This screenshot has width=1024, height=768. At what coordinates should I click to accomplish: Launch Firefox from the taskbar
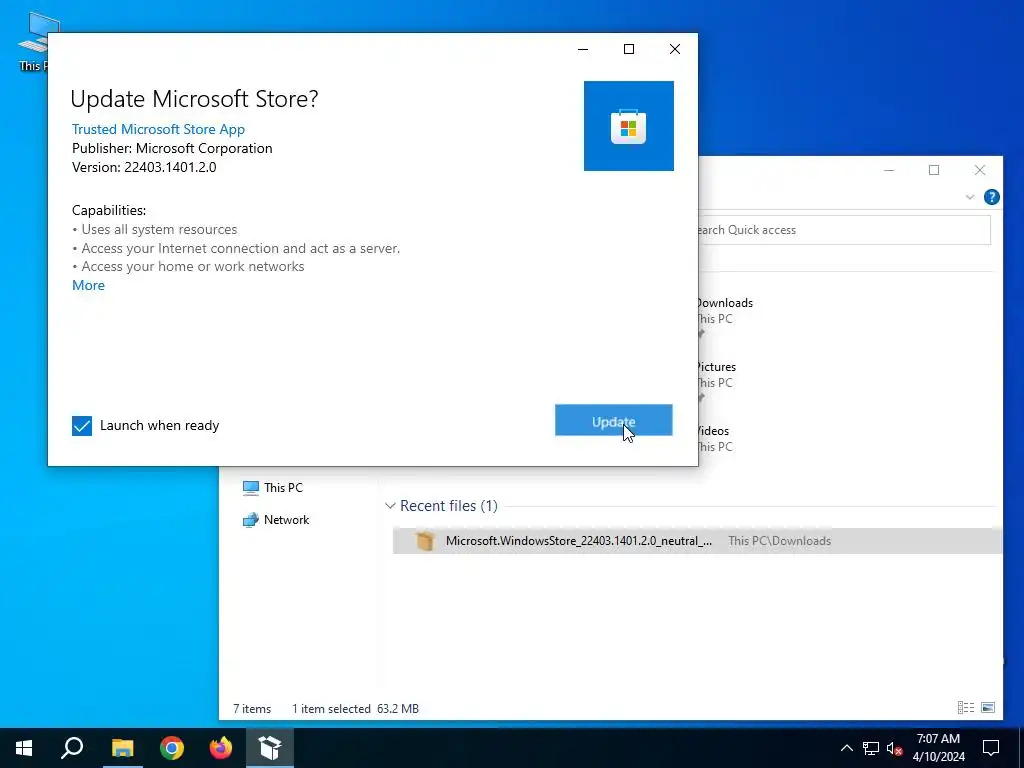pos(221,748)
